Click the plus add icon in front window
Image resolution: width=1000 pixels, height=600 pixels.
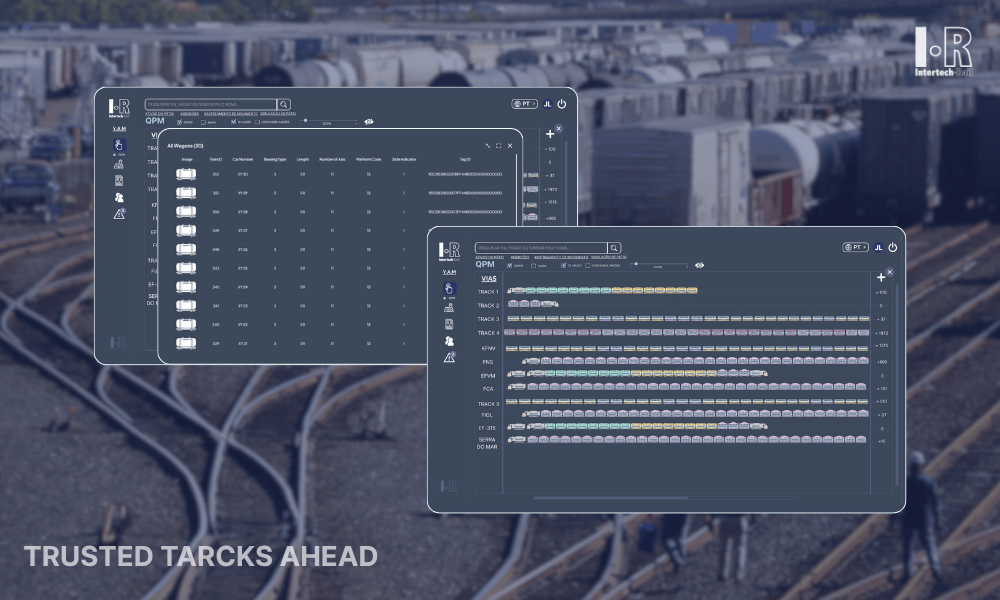(881, 277)
